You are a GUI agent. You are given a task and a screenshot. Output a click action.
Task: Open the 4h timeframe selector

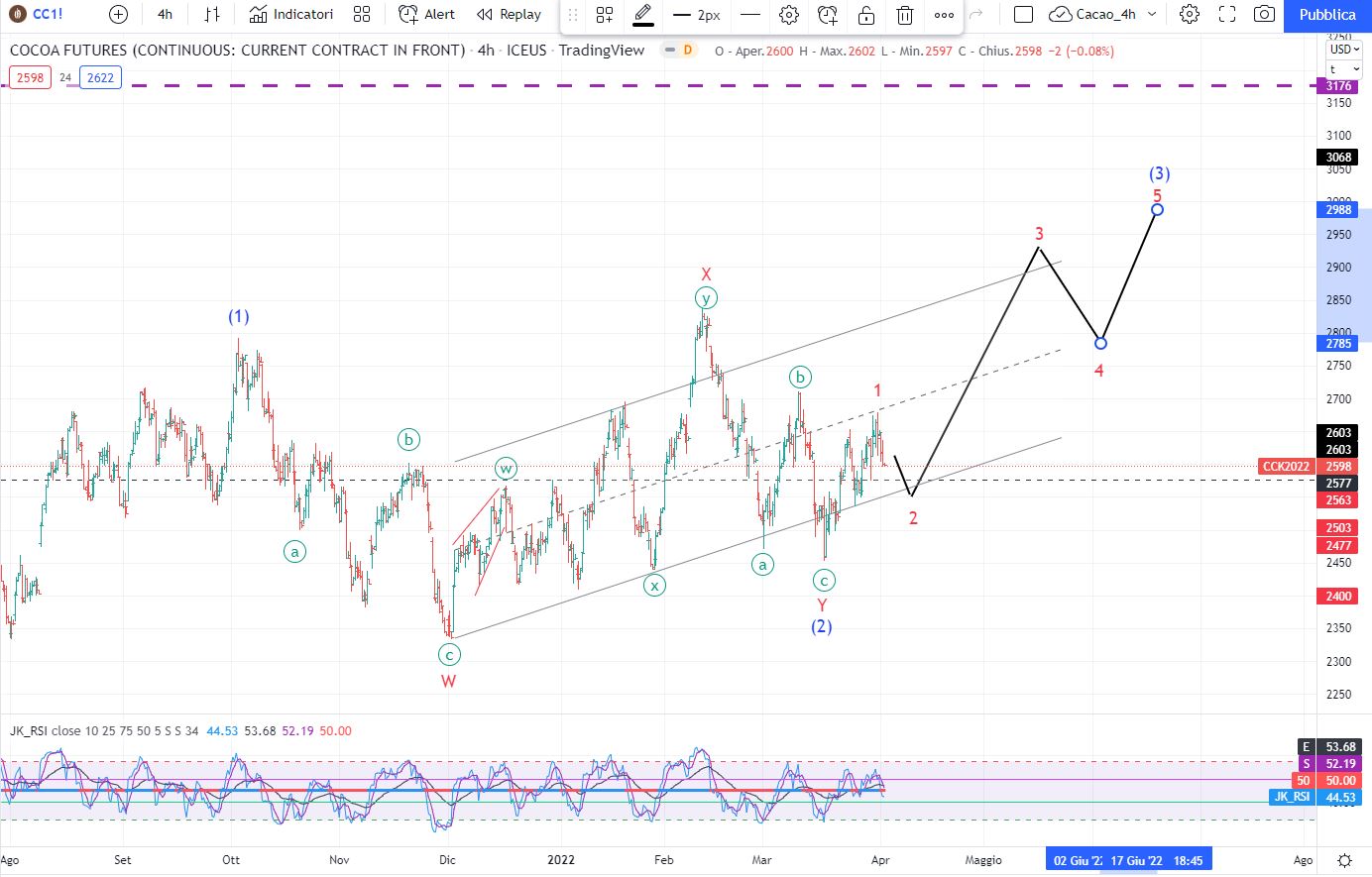[x=165, y=14]
